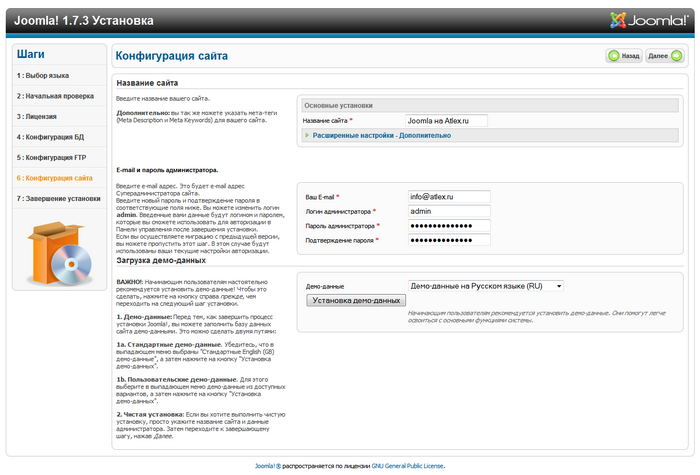Open the demo data language dropdown
This screenshot has width=700, height=475.
click(x=486, y=286)
